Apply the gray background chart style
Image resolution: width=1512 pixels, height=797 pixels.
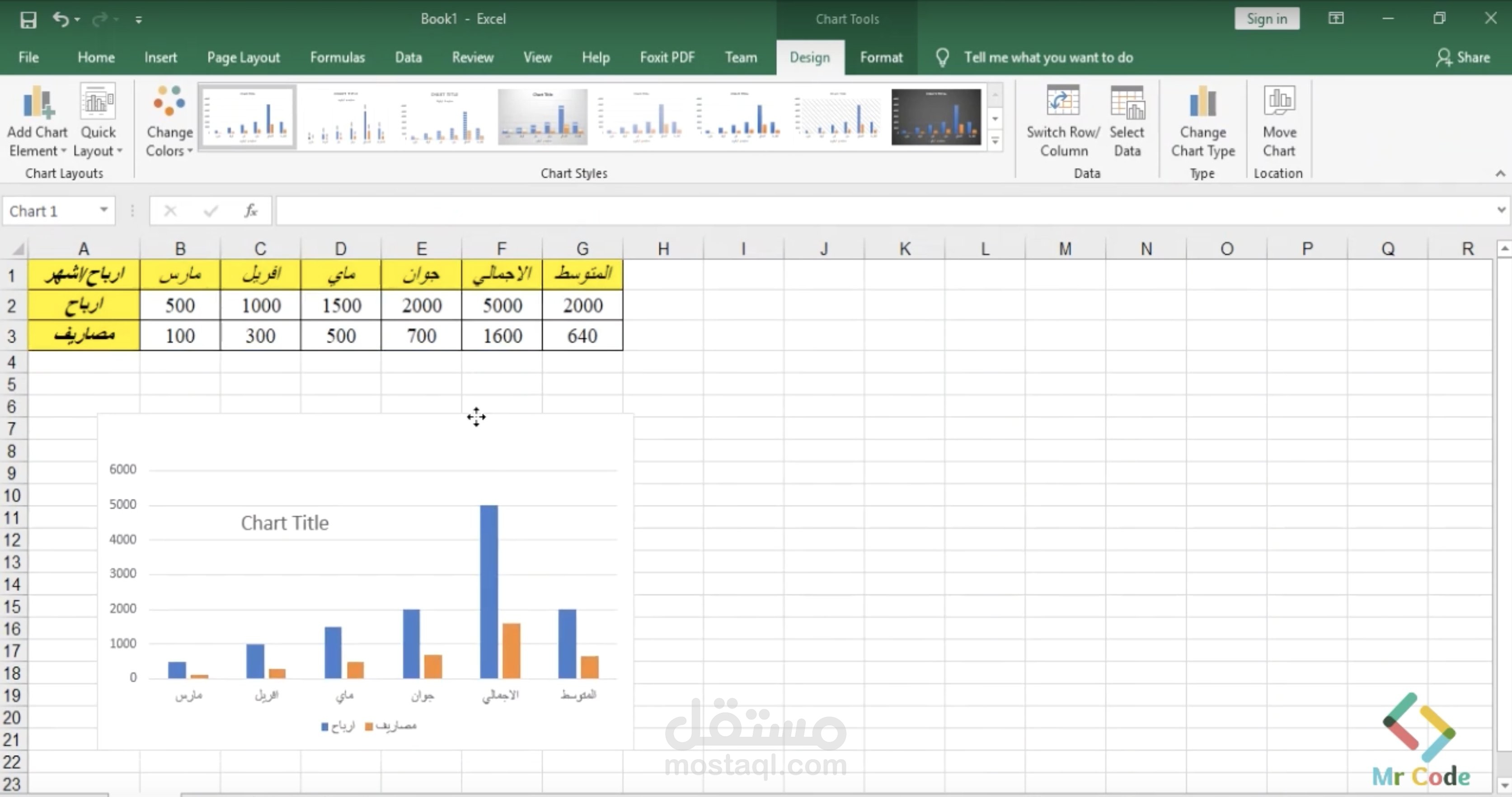click(x=542, y=117)
